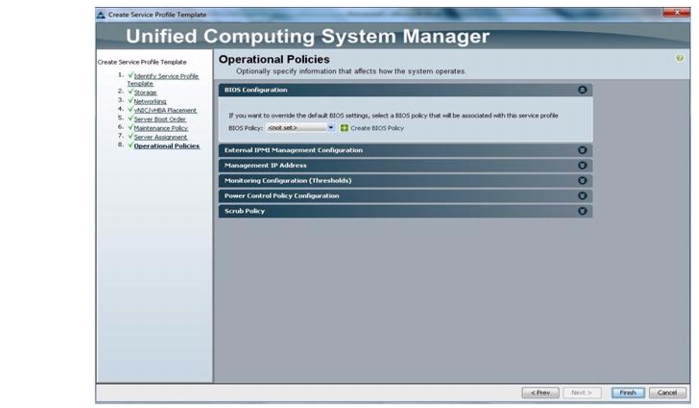699x408 pixels.
Task: Go to Maintenance Policy step
Action: [161, 128]
